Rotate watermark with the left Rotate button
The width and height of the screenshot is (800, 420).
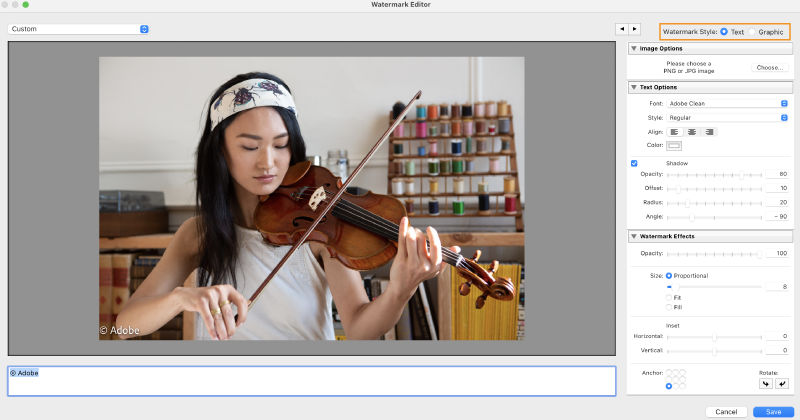tap(765, 383)
